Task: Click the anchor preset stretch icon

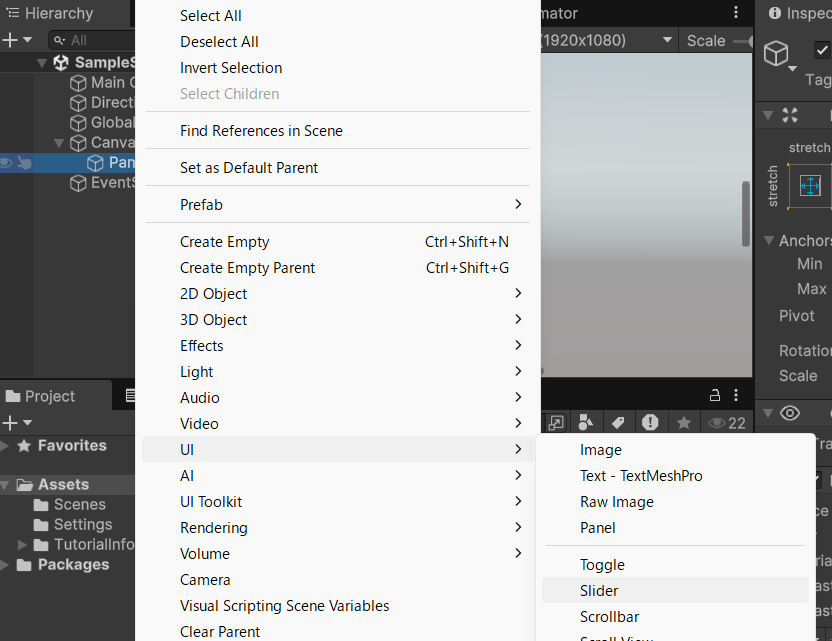Action: click(810, 186)
